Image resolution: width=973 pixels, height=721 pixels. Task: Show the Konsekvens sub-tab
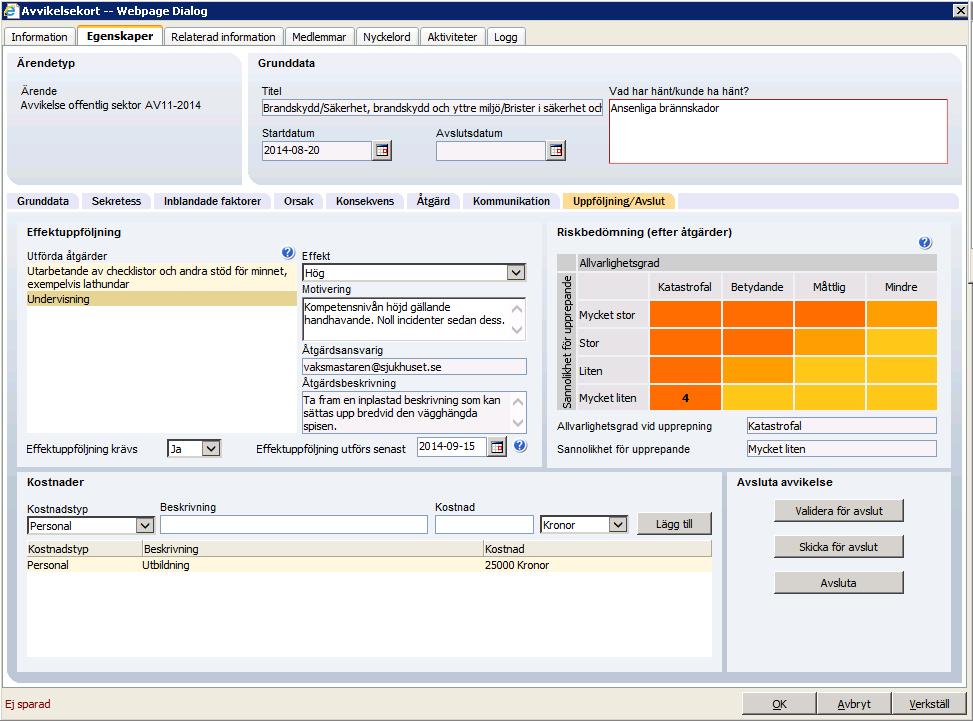365,201
